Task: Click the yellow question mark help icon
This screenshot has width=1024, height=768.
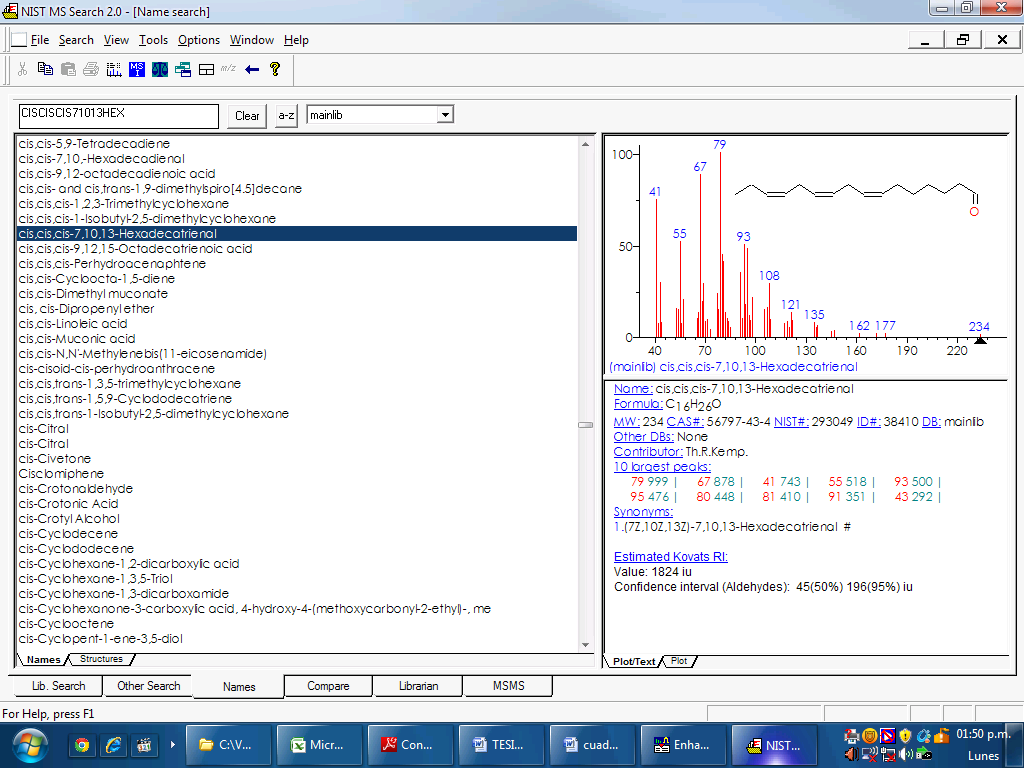Action: coord(275,69)
